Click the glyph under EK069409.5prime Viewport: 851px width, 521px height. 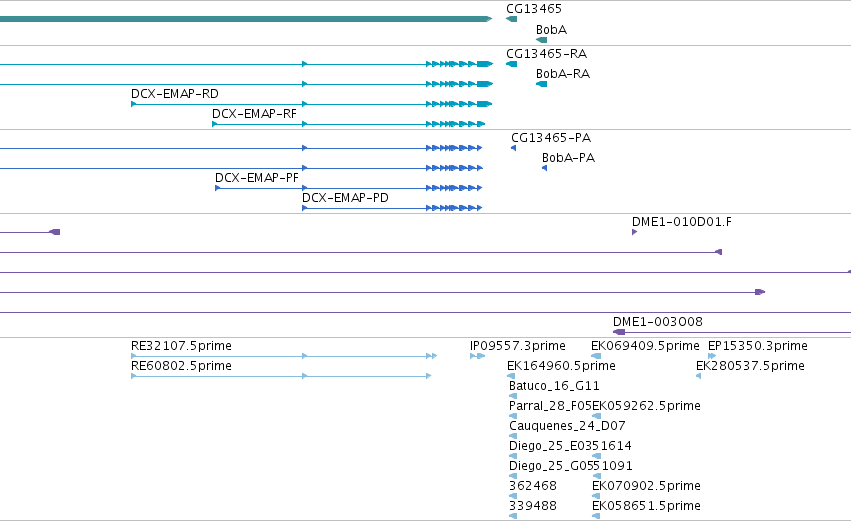point(596,356)
